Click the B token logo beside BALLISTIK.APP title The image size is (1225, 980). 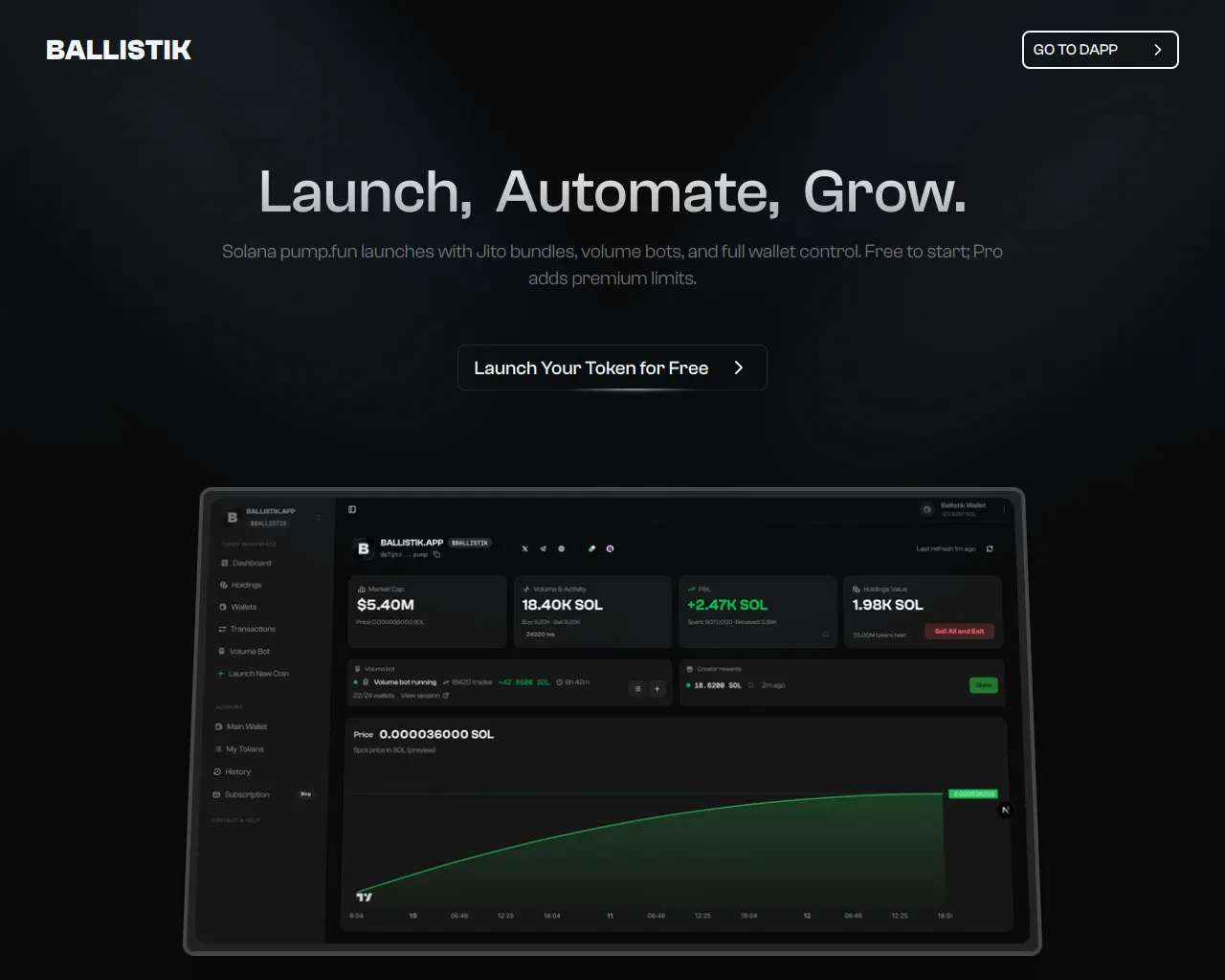pyautogui.click(x=364, y=548)
